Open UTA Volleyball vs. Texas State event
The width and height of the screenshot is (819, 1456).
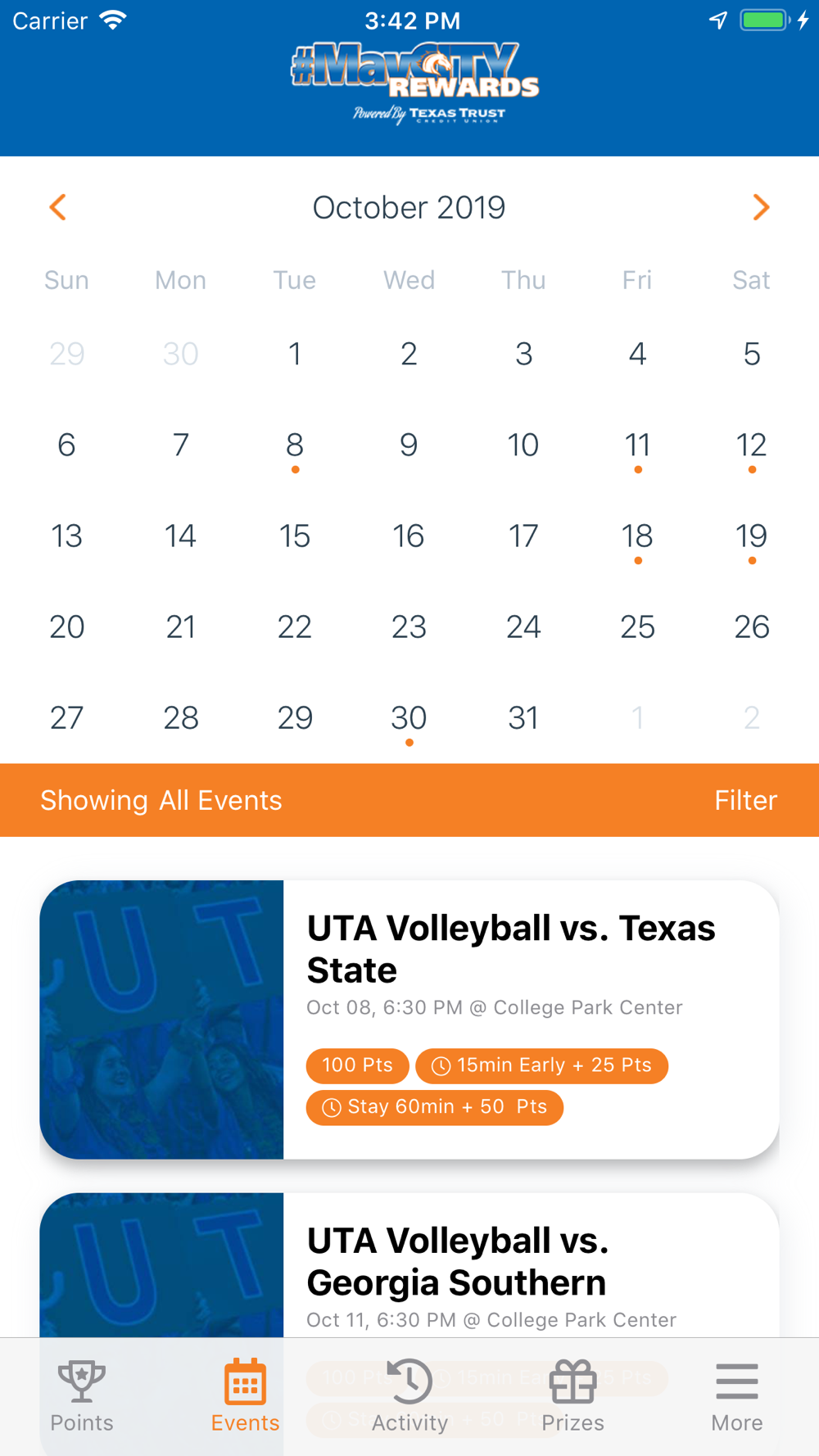(409, 1020)
